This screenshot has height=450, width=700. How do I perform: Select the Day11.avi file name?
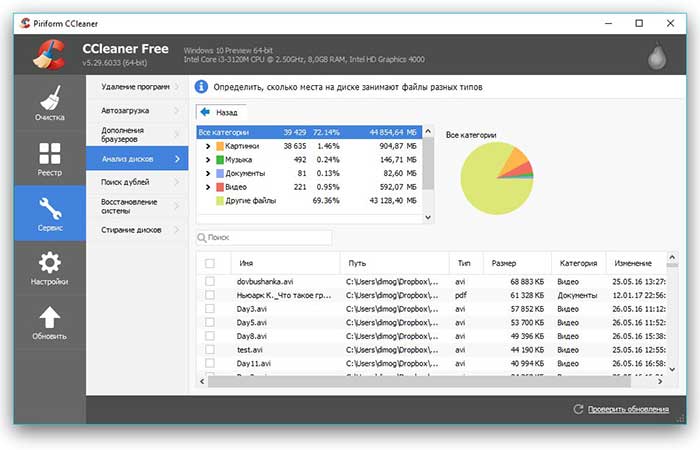(x=254, y=363)
